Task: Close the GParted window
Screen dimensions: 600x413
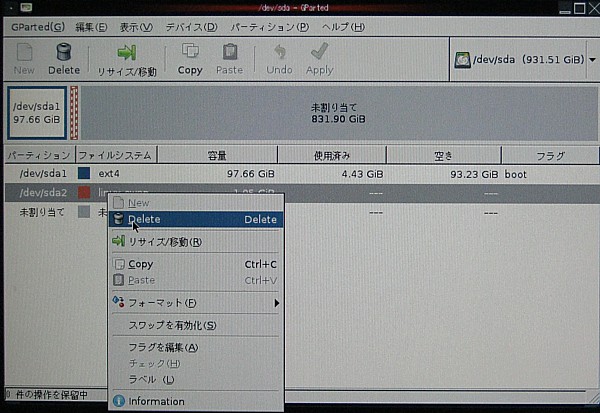Action: pos(594,8)
